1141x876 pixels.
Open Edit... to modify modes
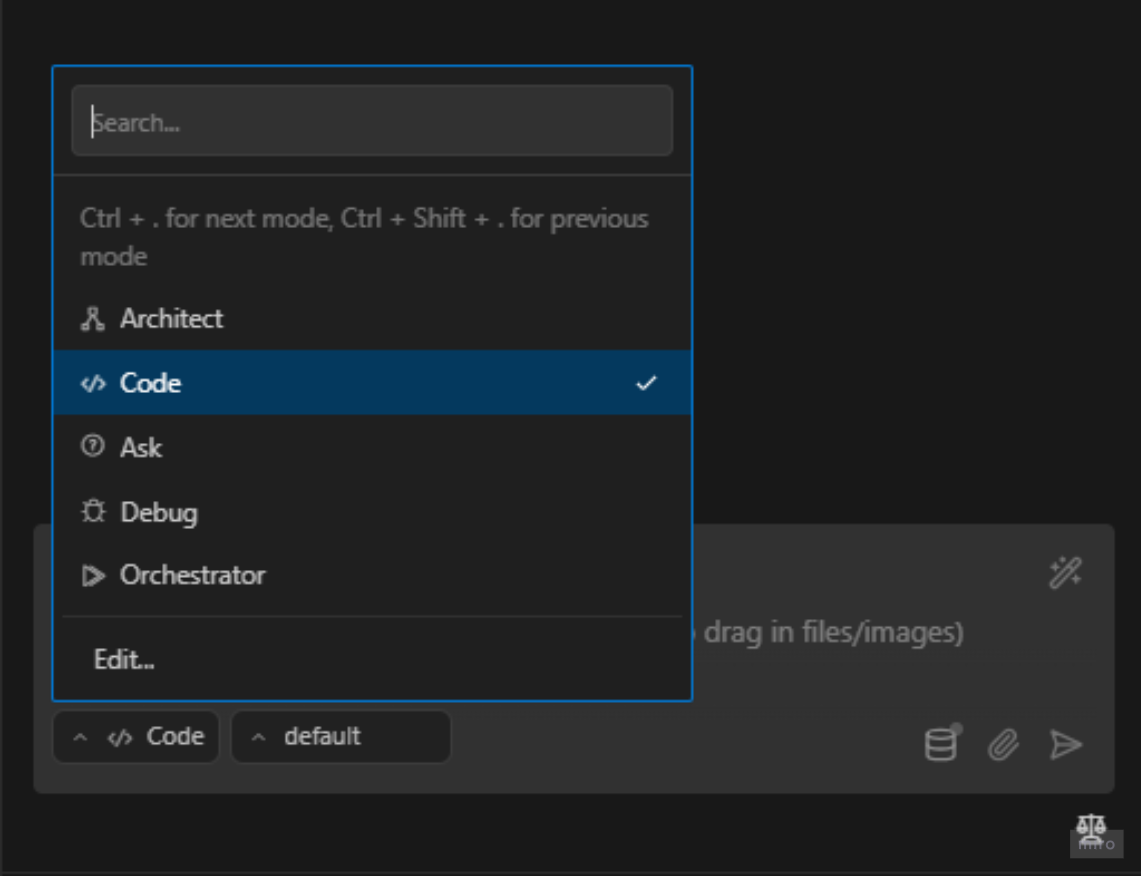[x=124, y=660]
